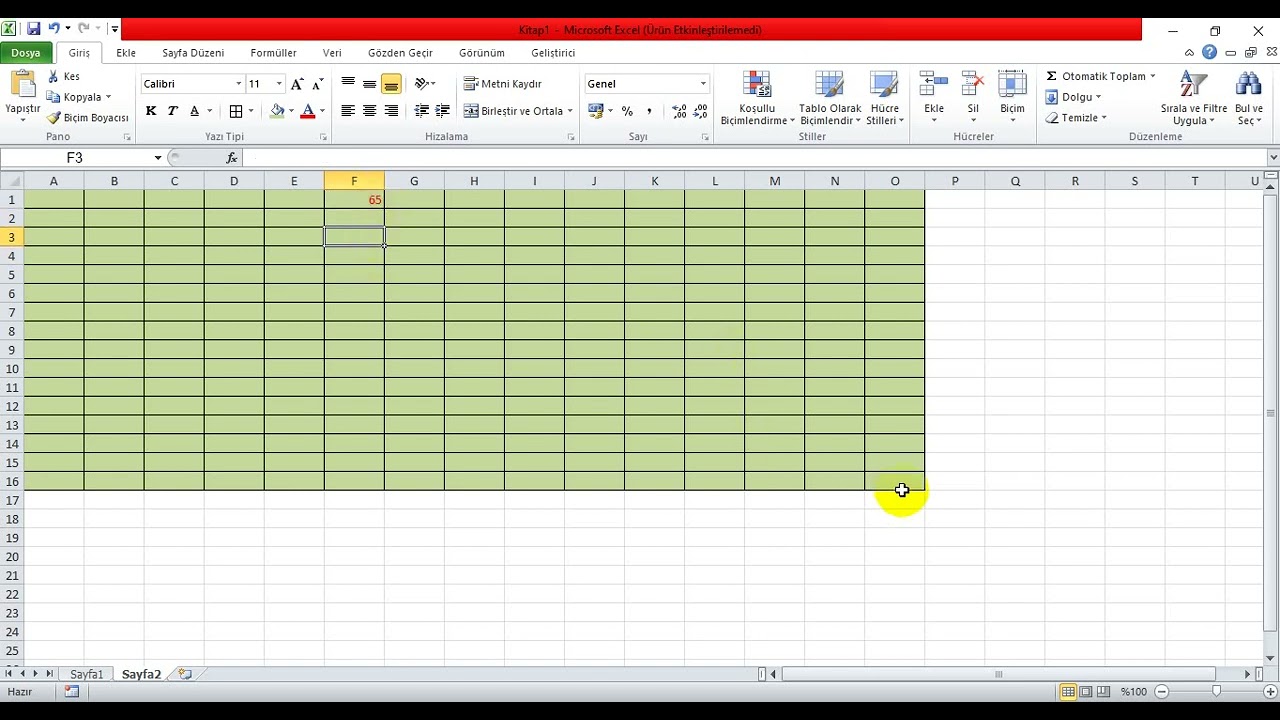This screenshot has width=1280, height=720.
Task: Click the Decrease Indent icon
Action: [x=422, y=111]
